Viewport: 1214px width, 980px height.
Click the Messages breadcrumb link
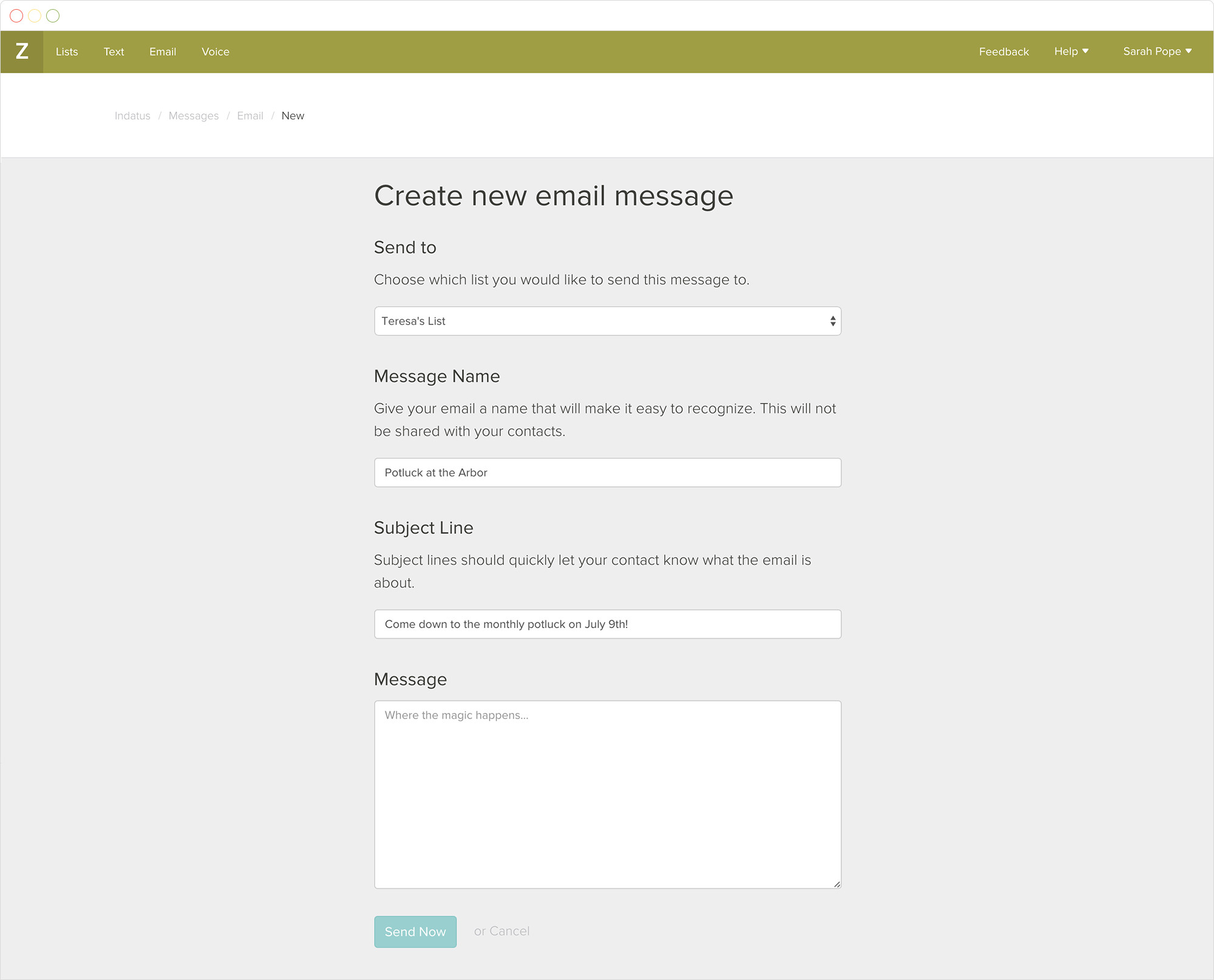pyautogui.click(x=193, y=116)
